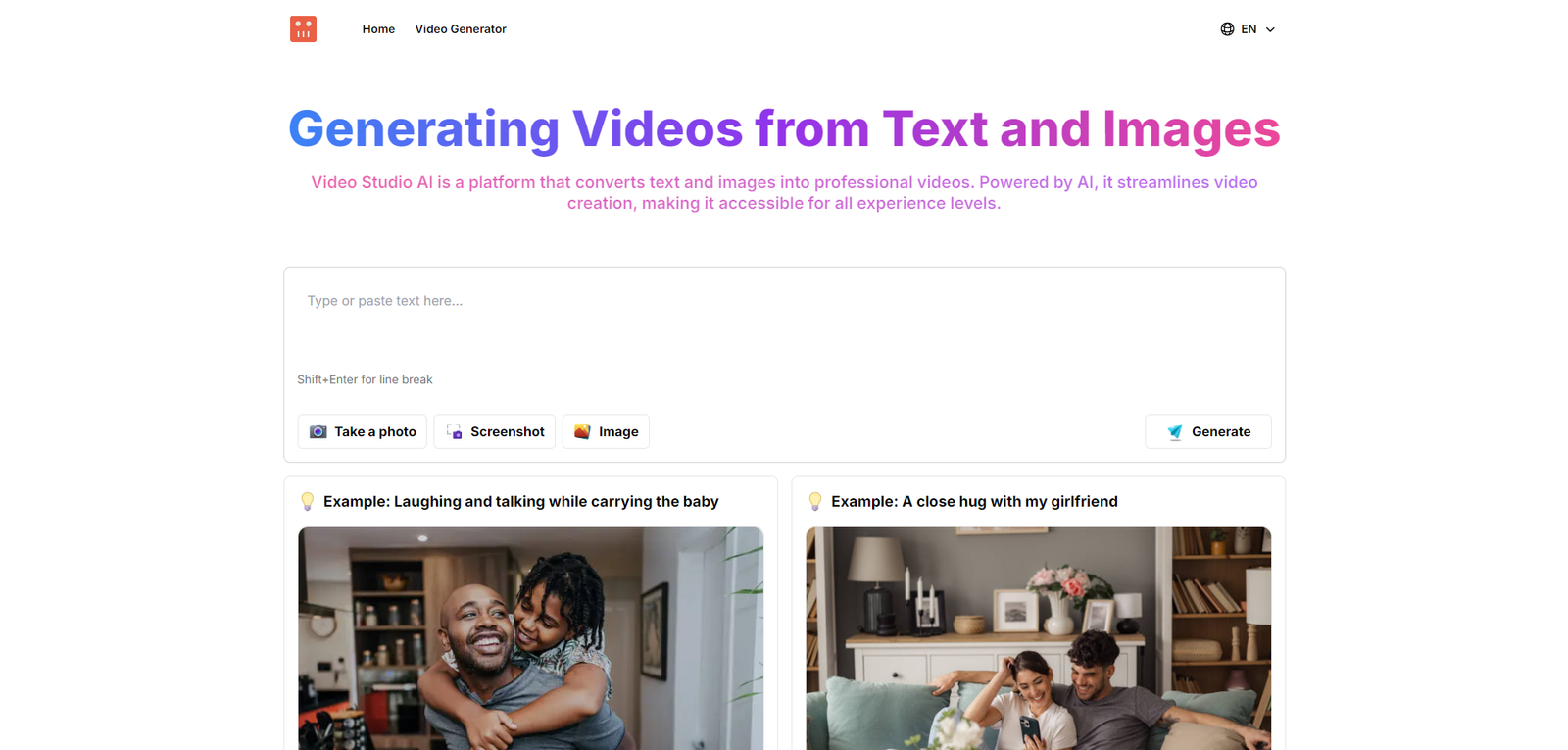The image size is (1568, 750).
Task: Click the lightbulb beside the girlfriend example
Action: [x=815, y=501]
